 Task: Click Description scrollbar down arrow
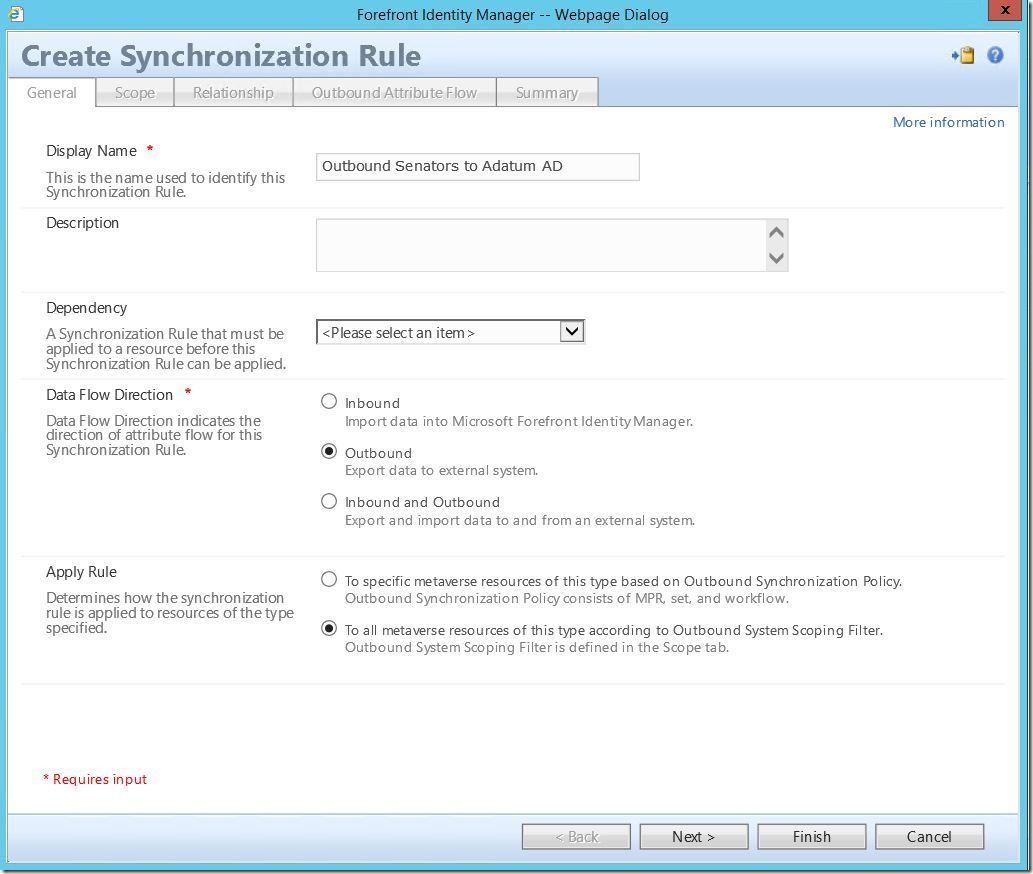point(777,258)
